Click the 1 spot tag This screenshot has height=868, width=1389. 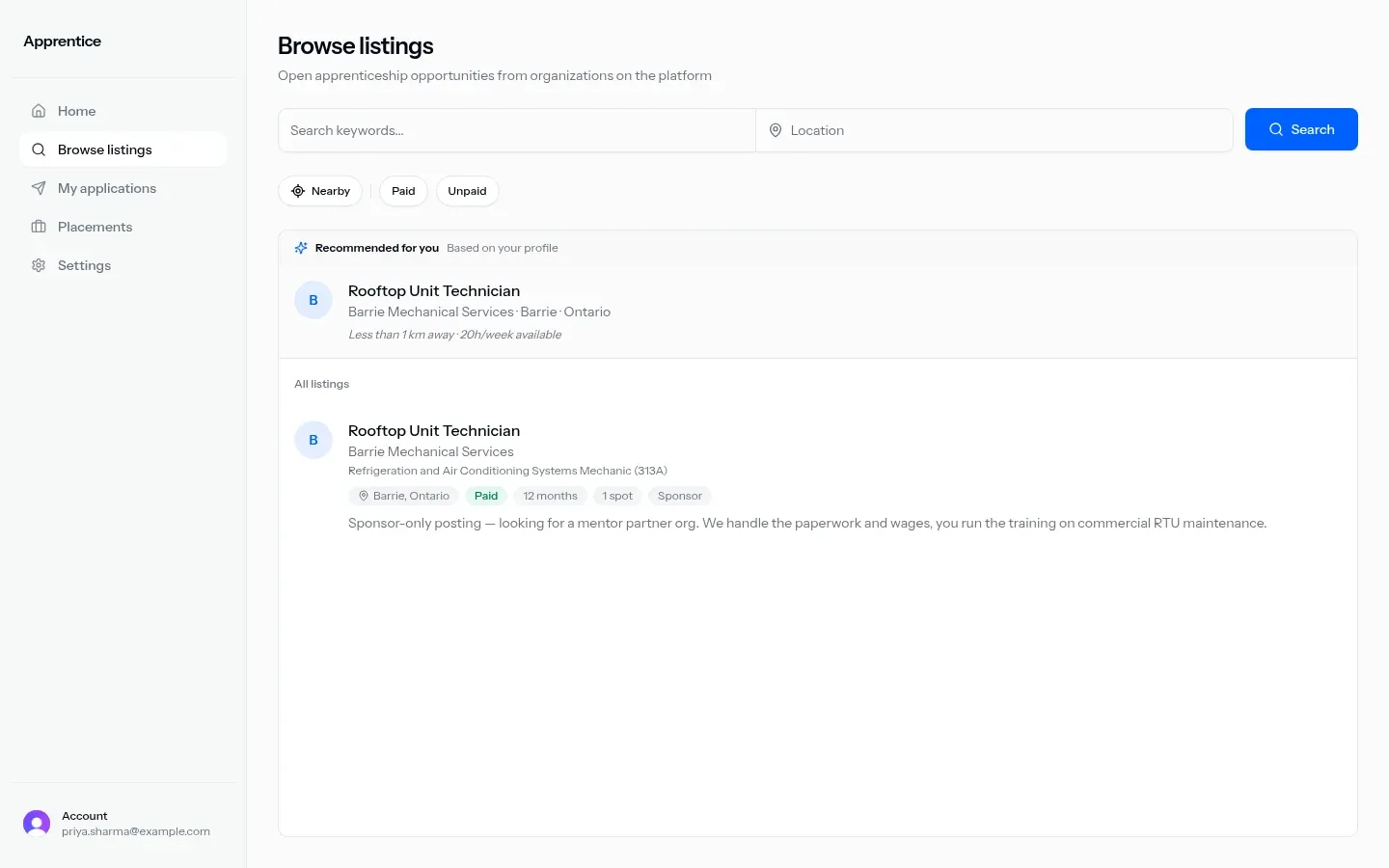click(617, 496)
